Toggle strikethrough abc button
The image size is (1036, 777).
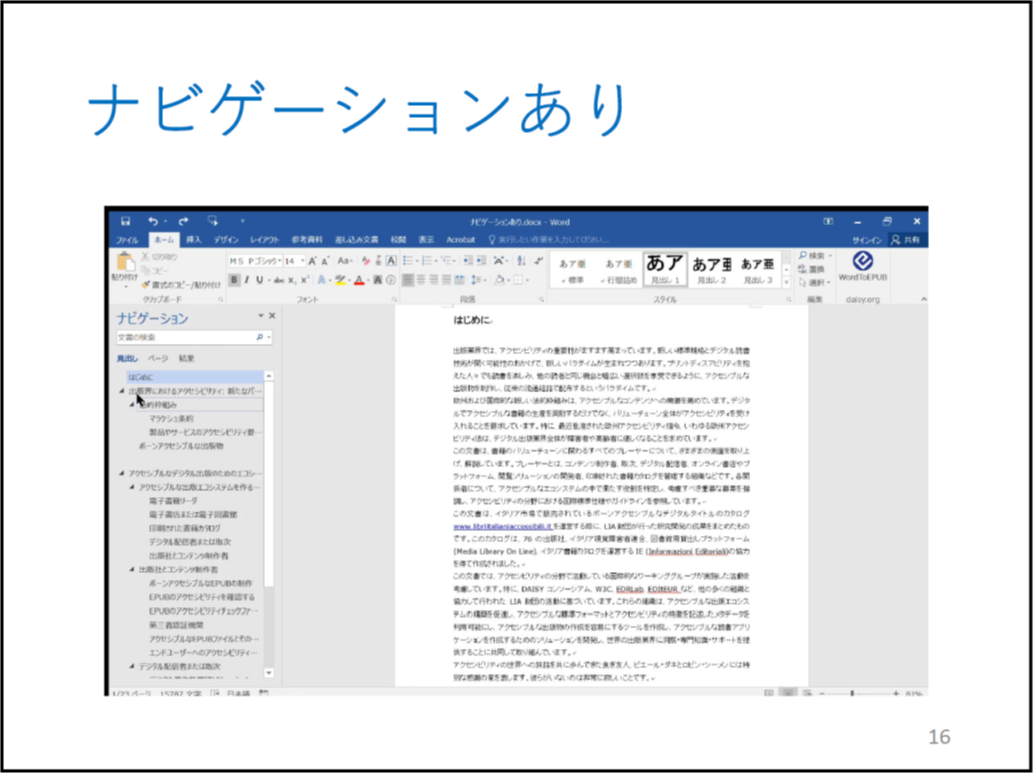(279, 280)
